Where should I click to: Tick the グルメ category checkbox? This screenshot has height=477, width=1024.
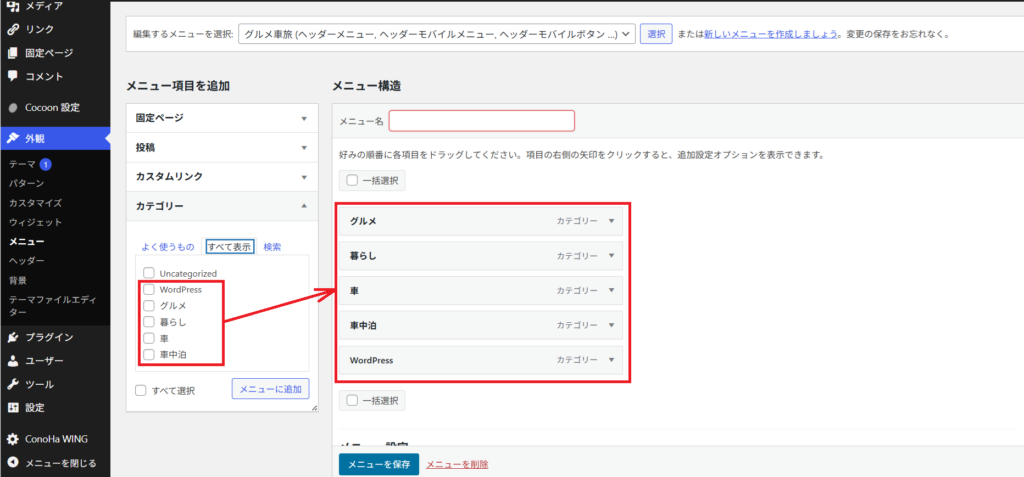click(149, 306)
